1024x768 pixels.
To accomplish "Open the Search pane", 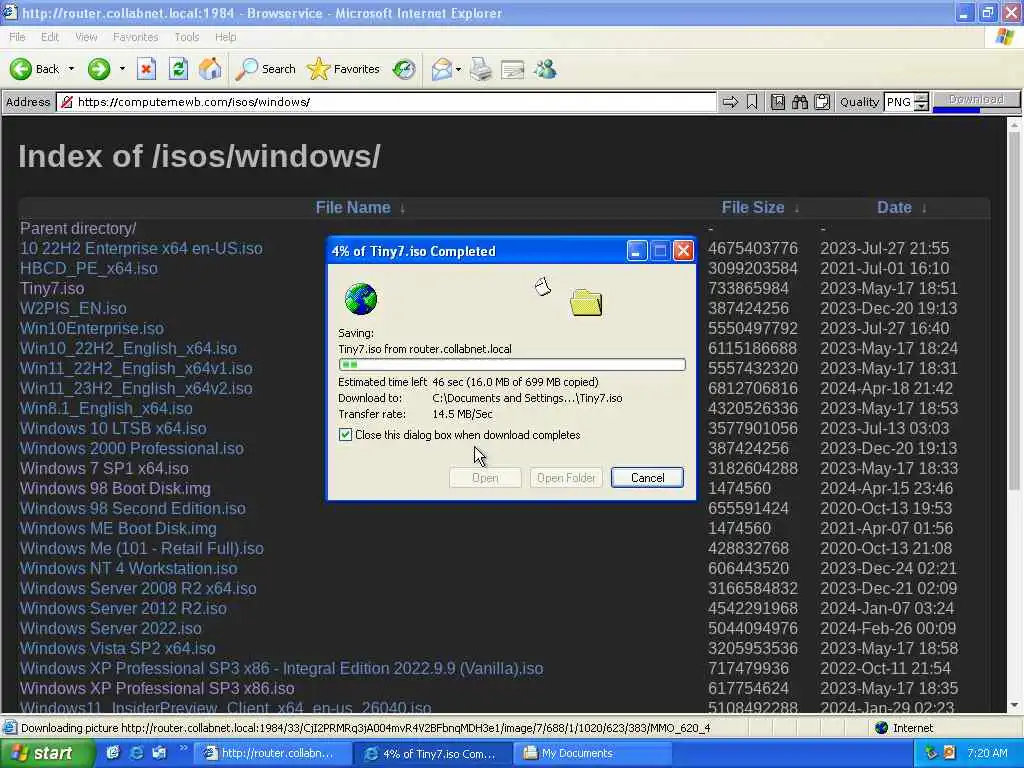I will [x=265, y=69].
